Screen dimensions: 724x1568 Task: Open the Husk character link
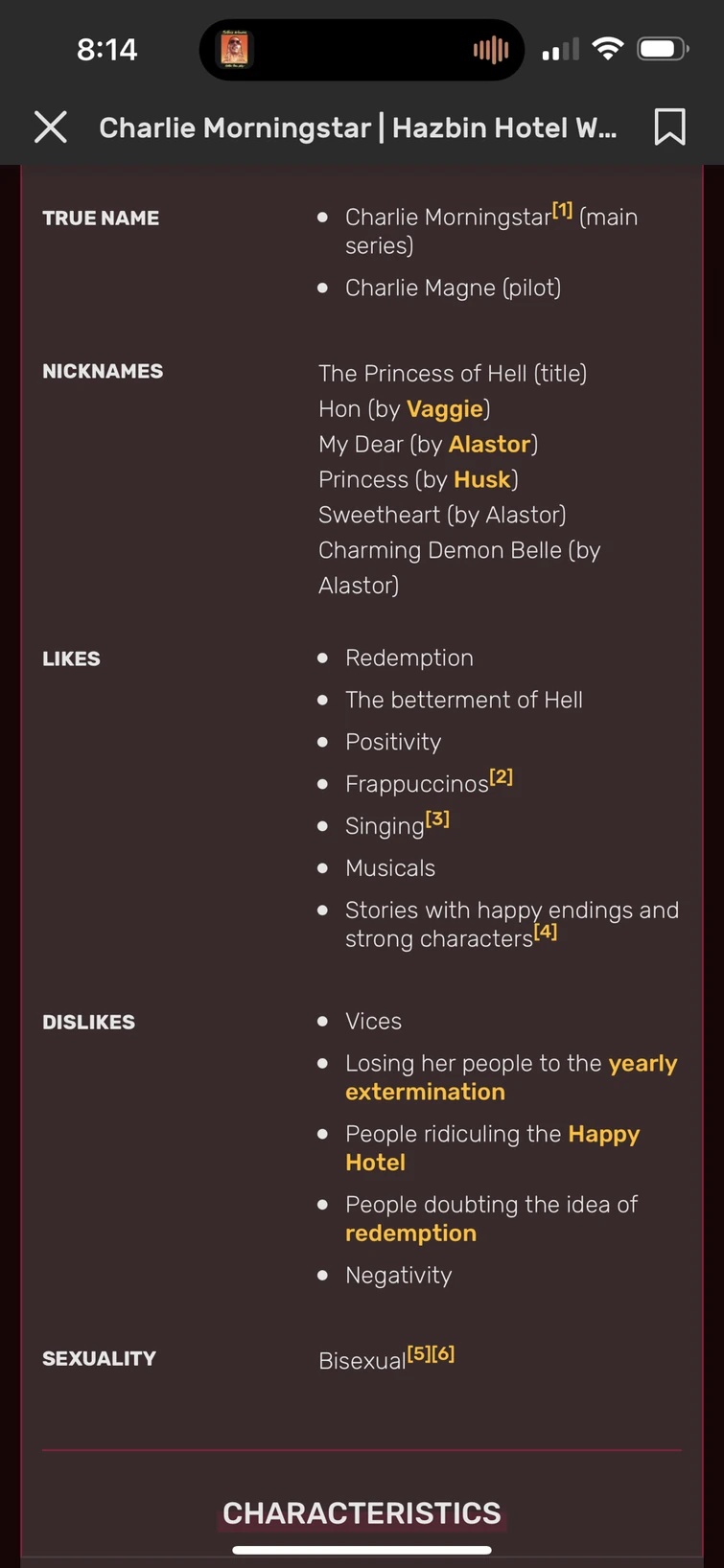pyautogui.click(x=481, y=480)
